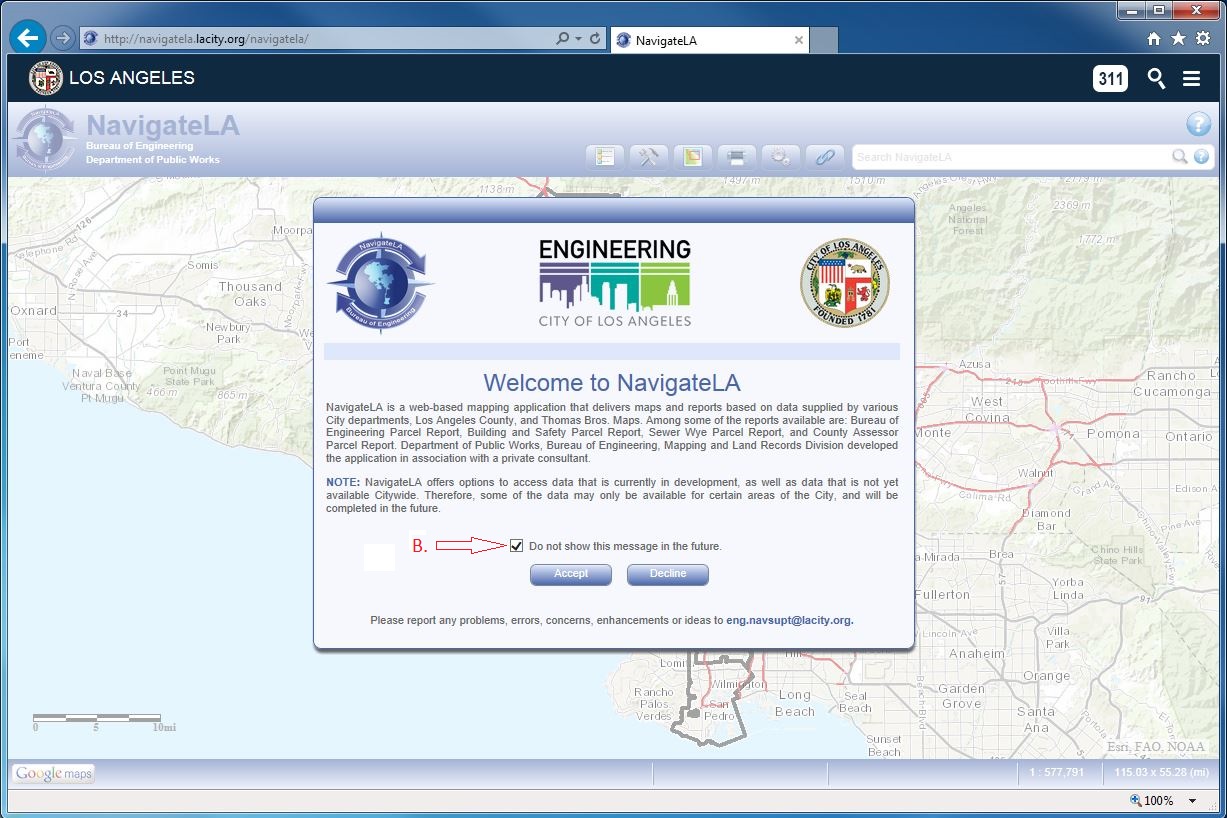
Task: Click the Santa Ana label on map
Action: (1036, 720)
